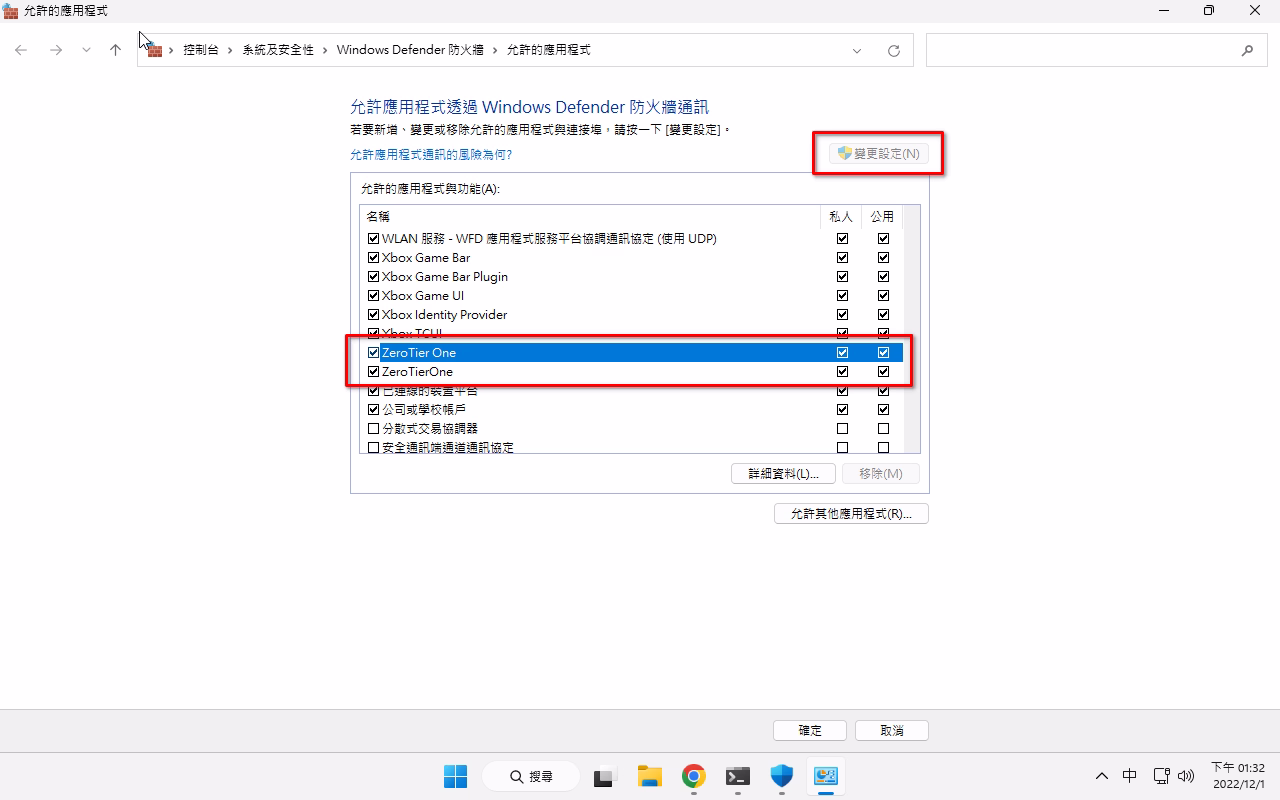
Task: Refresh the current page
Action: [894, 51]
